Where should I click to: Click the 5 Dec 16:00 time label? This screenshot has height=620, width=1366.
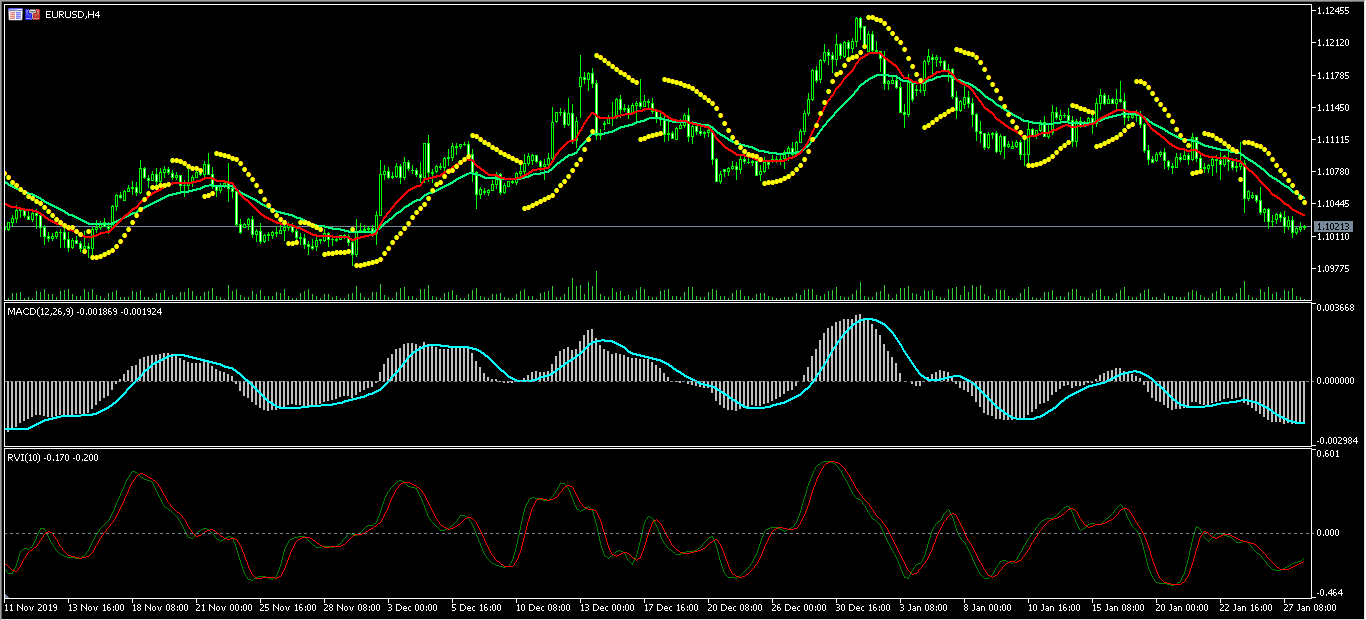(475, 607)
